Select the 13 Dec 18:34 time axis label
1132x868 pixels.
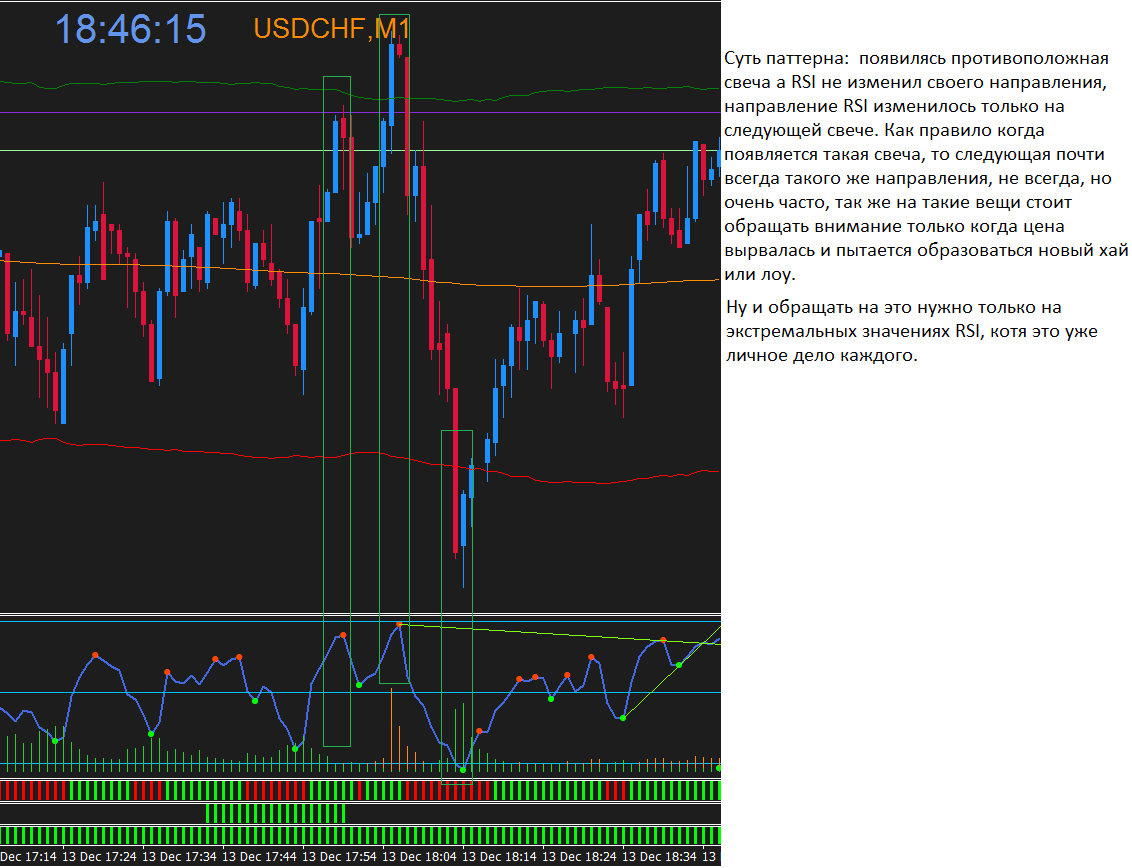pos(659,856)
